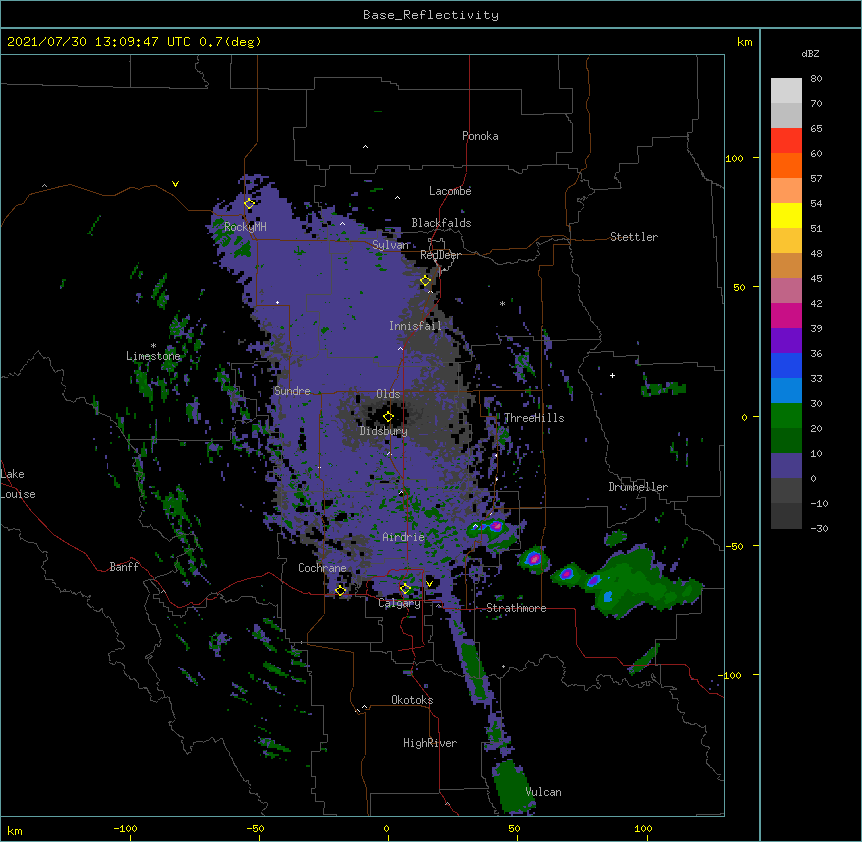The image size is (862, 842).
Task: Click the 100 tick on the right axis
Action: point(734,158)
